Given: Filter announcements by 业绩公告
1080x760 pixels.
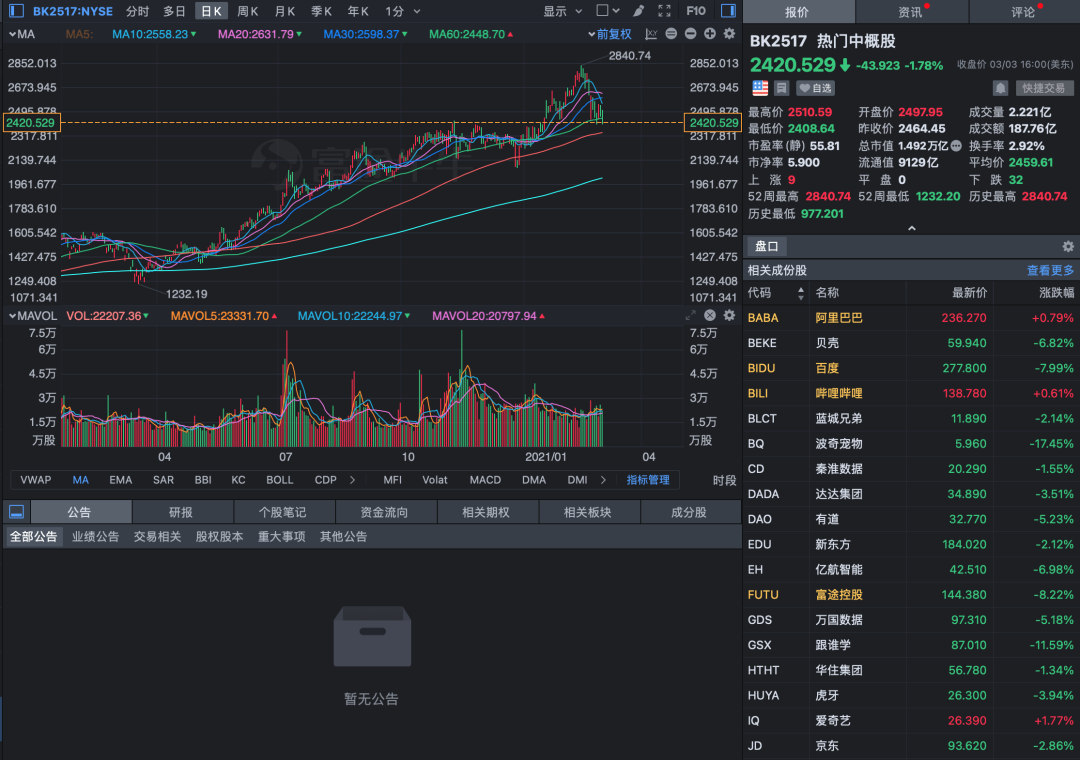Looking at the screenshot, I should 96,537.
